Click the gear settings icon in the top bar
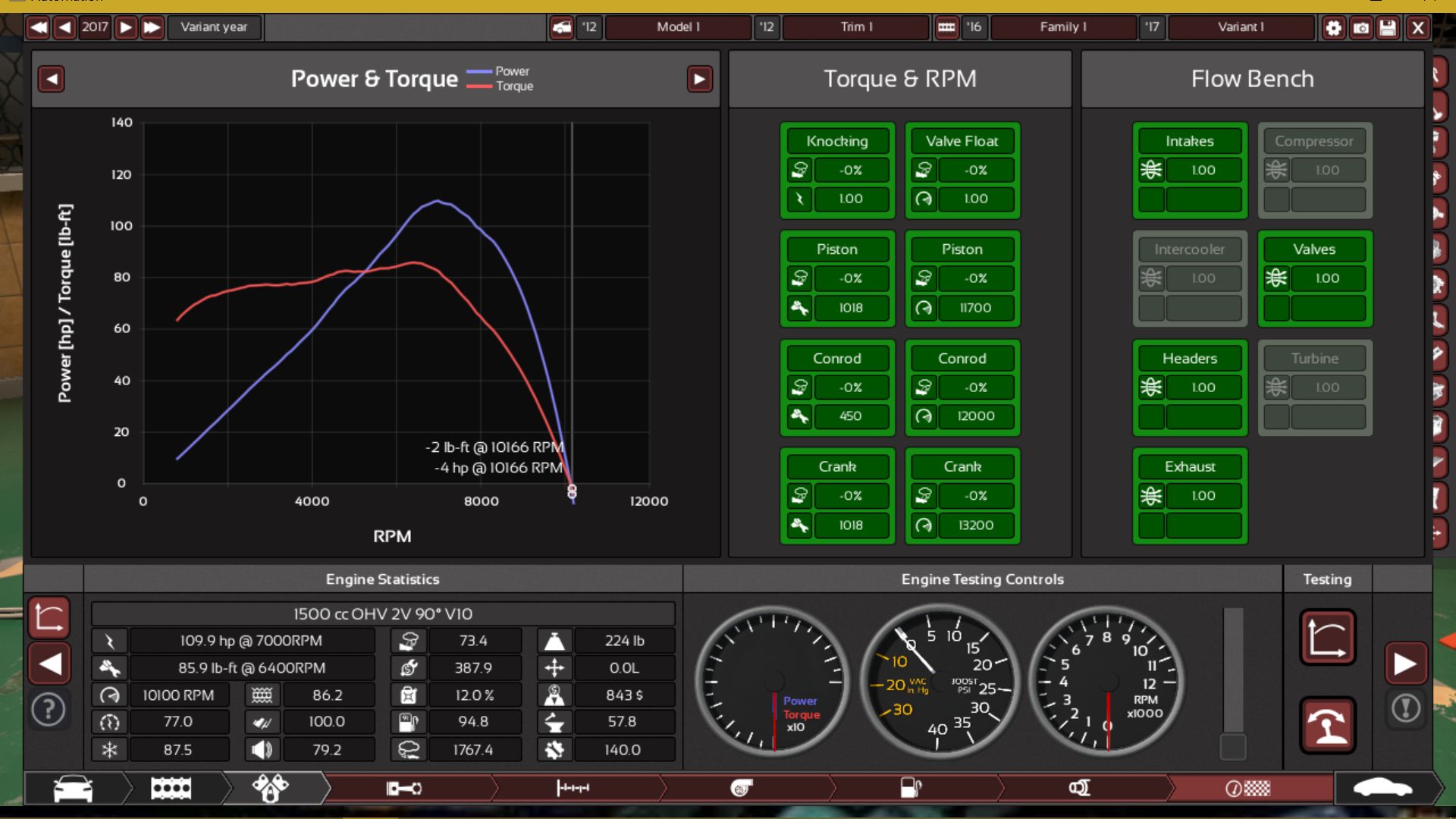The image size is (1456, 819). coord(1333,28)
